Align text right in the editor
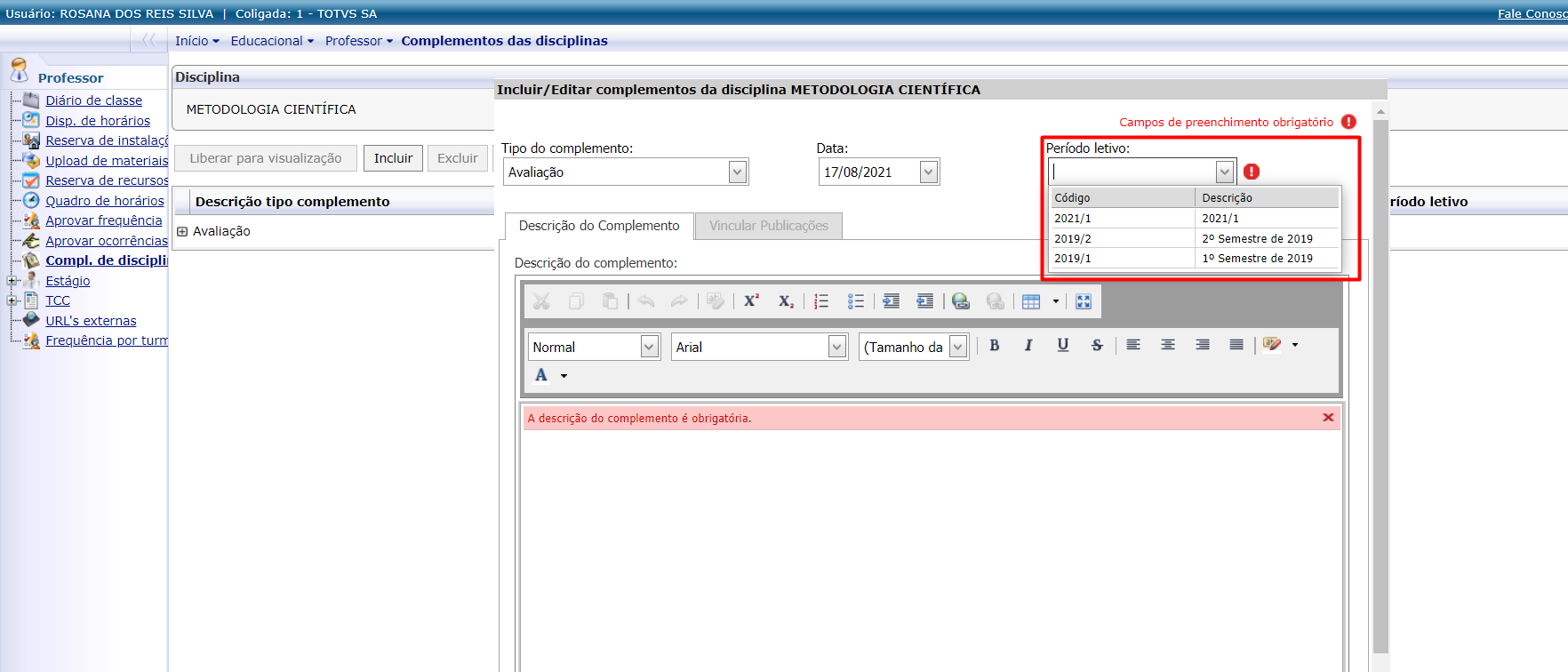Screen dimensions: 1568x672 click(1203, 345)
